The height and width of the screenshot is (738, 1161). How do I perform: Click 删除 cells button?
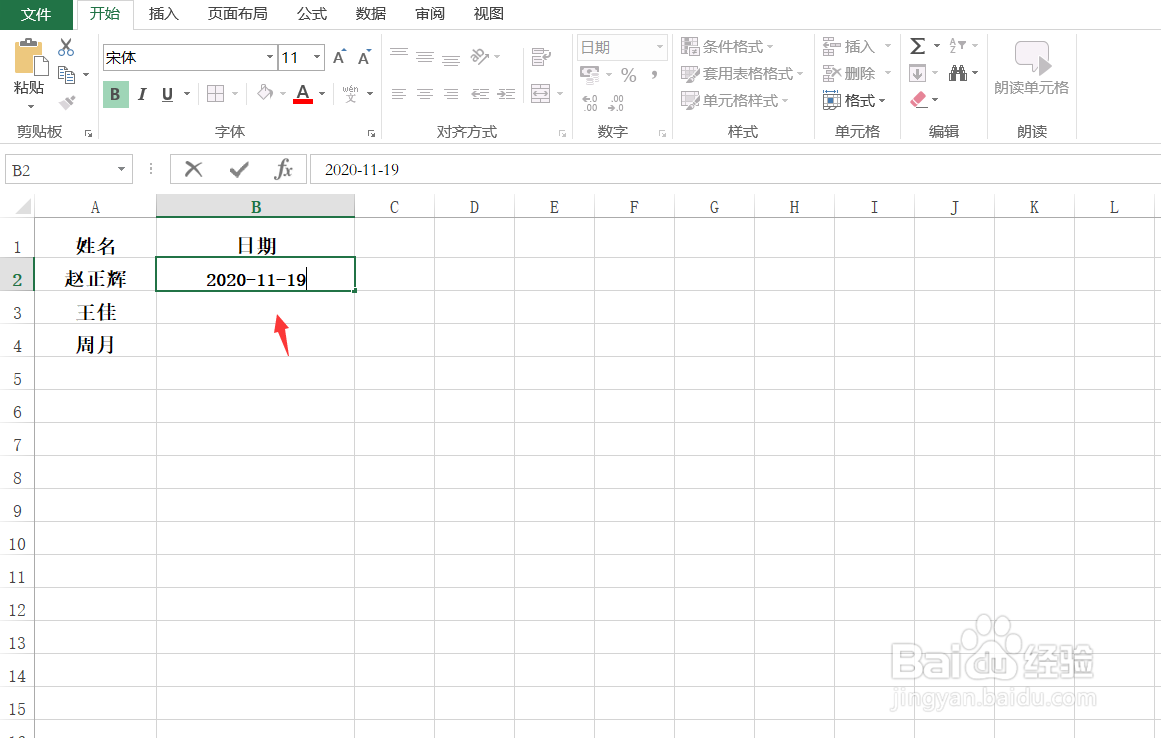point(849,73)
